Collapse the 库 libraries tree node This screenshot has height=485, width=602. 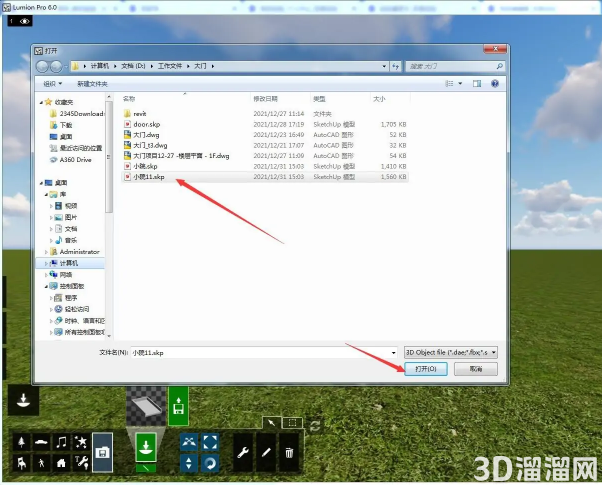[x=46, y=194]
